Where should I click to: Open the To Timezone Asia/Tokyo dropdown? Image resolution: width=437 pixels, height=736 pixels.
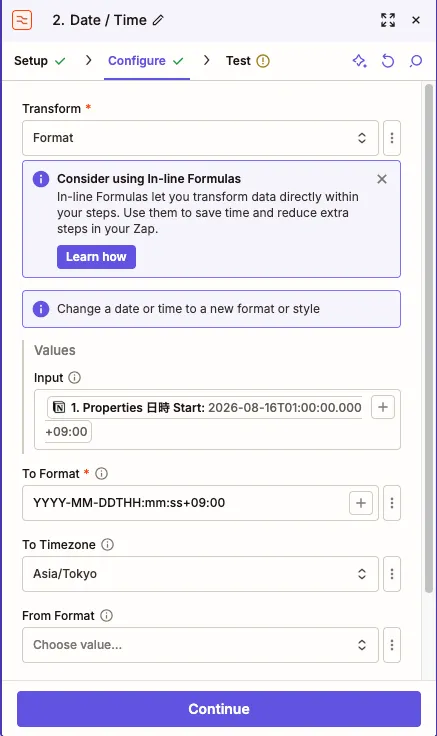[x=200, y=574]
